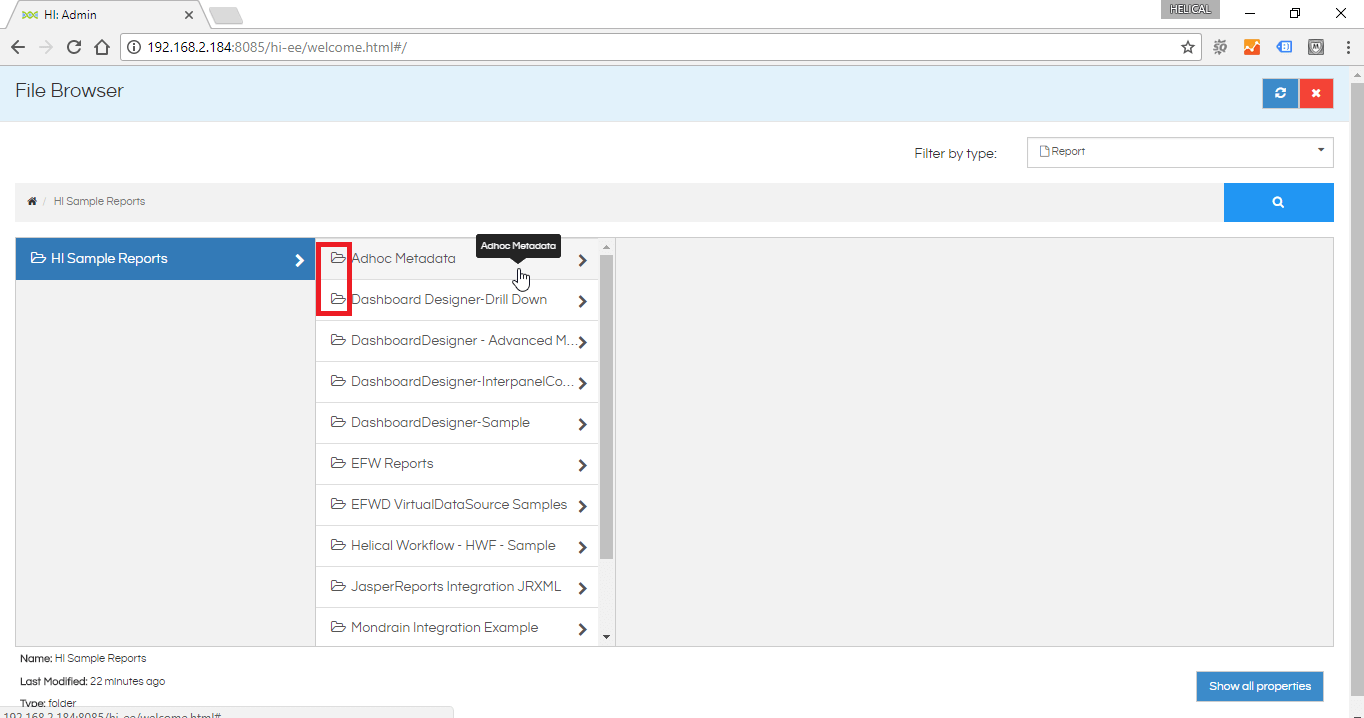This screenshot has height=718, width=1364.
Task: Click the 'Last Modified: 22 minutes ago' text
Action: [x=93, y=681]
